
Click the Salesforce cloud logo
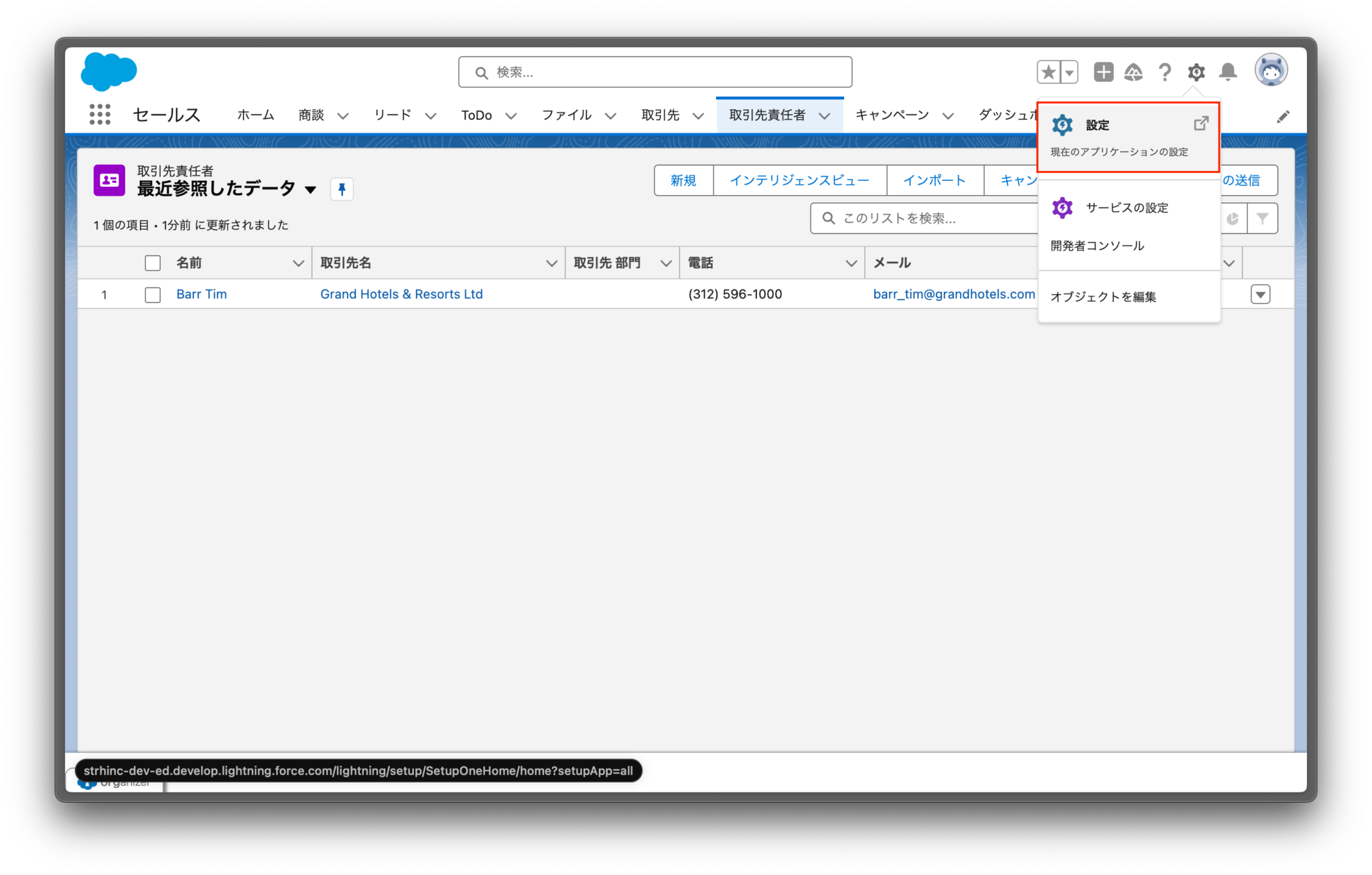[x=109, y=70]
